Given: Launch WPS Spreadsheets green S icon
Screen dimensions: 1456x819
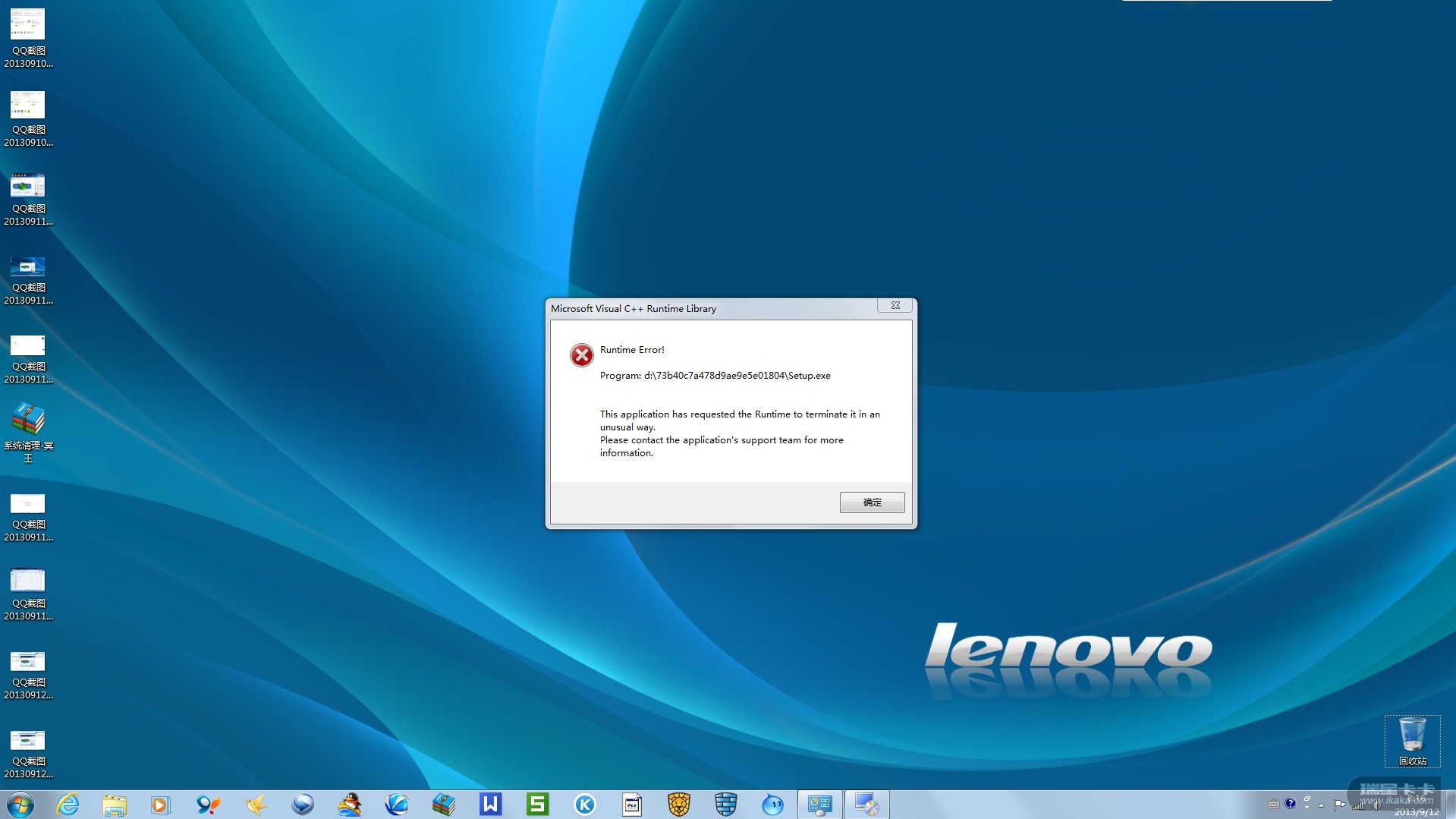Looking at the screenshot, I should [x=538, y=805].
